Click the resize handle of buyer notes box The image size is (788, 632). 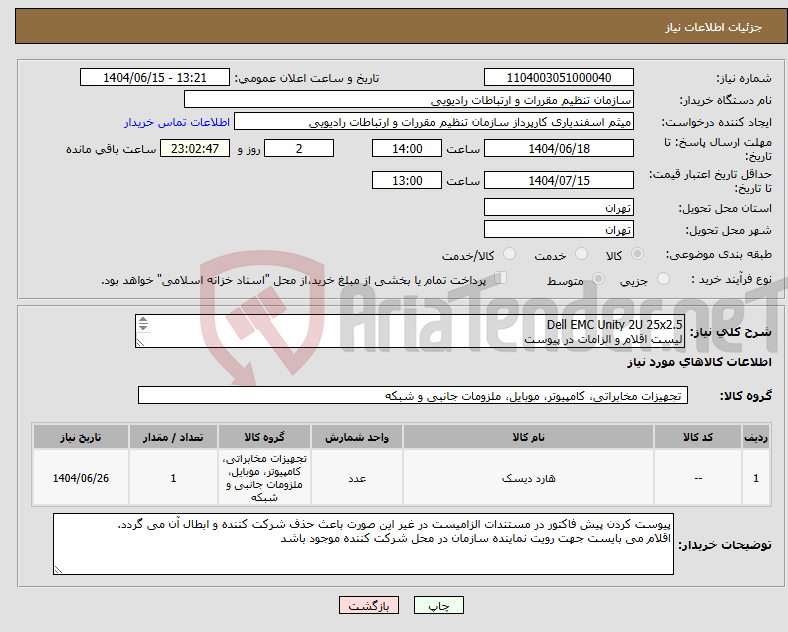point(58,570)
